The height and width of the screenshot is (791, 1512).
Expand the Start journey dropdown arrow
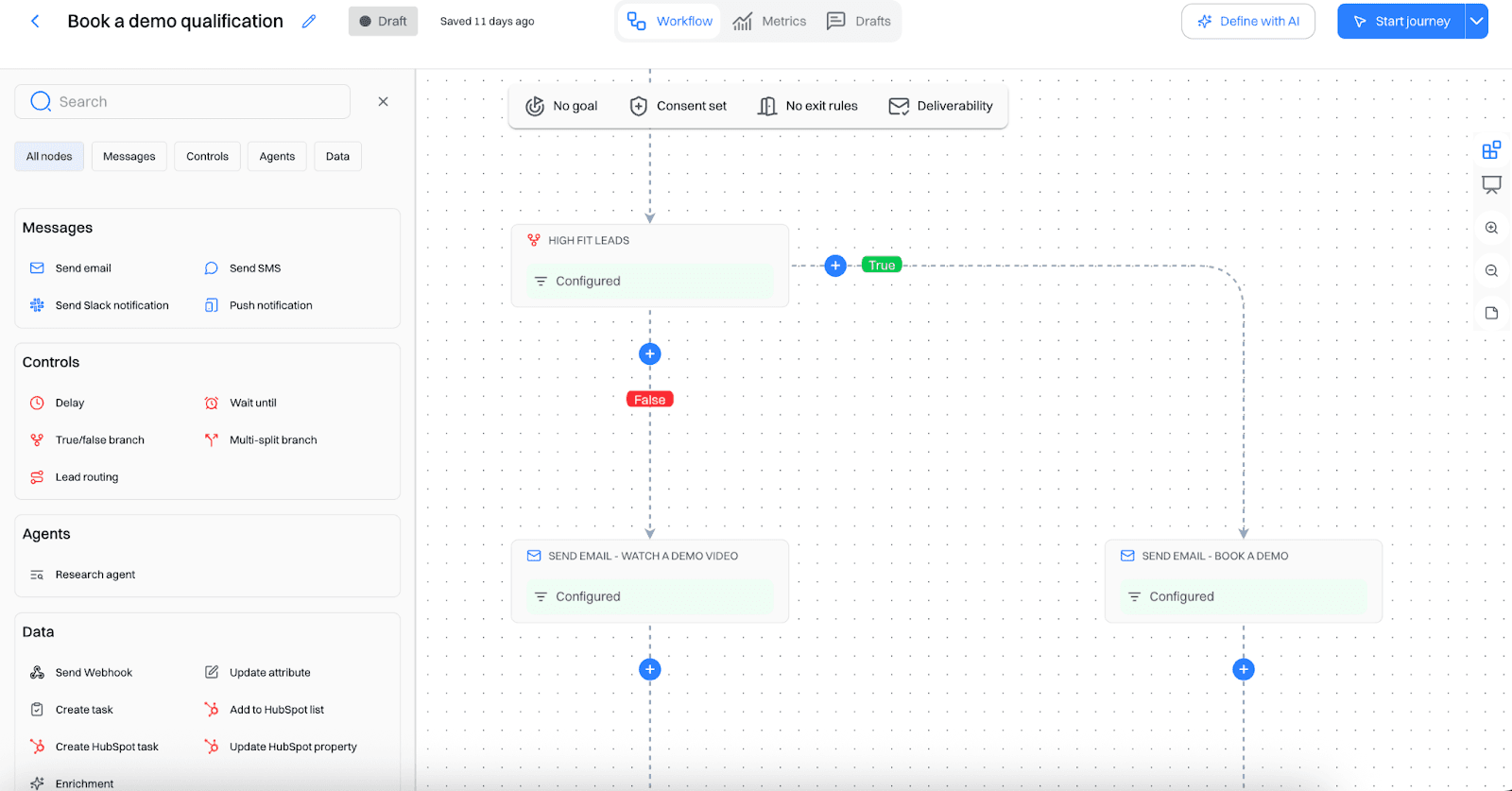(x=1476, y=21)
